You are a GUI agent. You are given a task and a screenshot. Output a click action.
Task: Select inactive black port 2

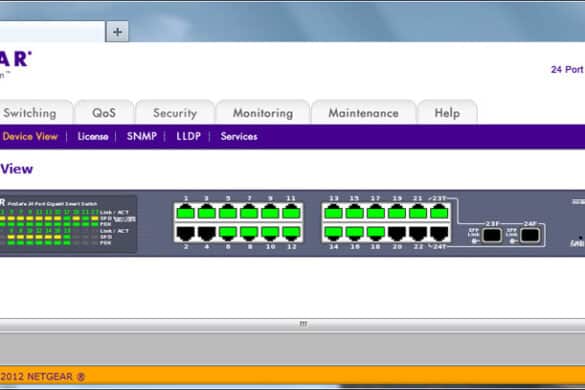tap(185, 233)
